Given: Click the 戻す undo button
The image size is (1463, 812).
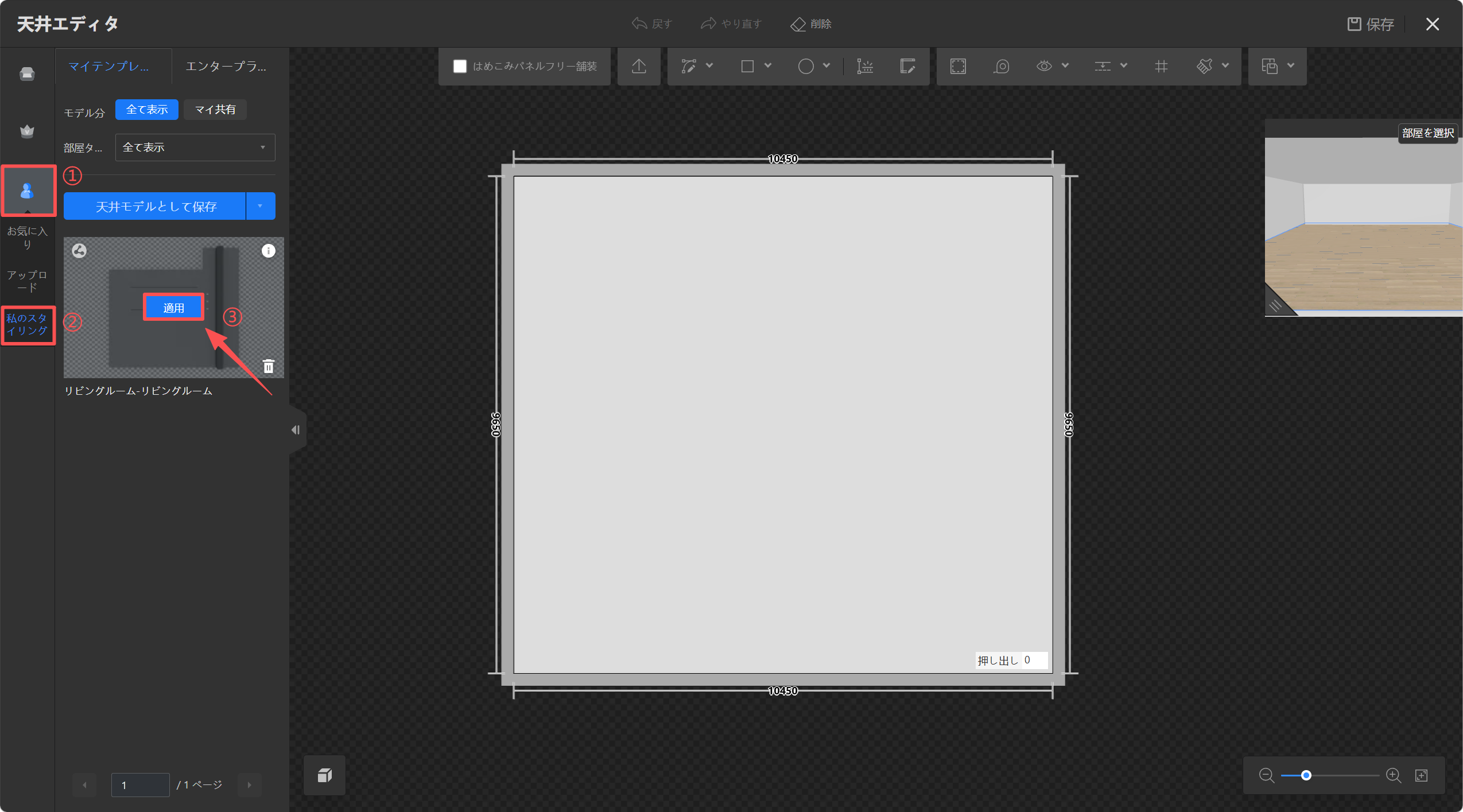Looking at the screenshot, I should pos(651,24).
